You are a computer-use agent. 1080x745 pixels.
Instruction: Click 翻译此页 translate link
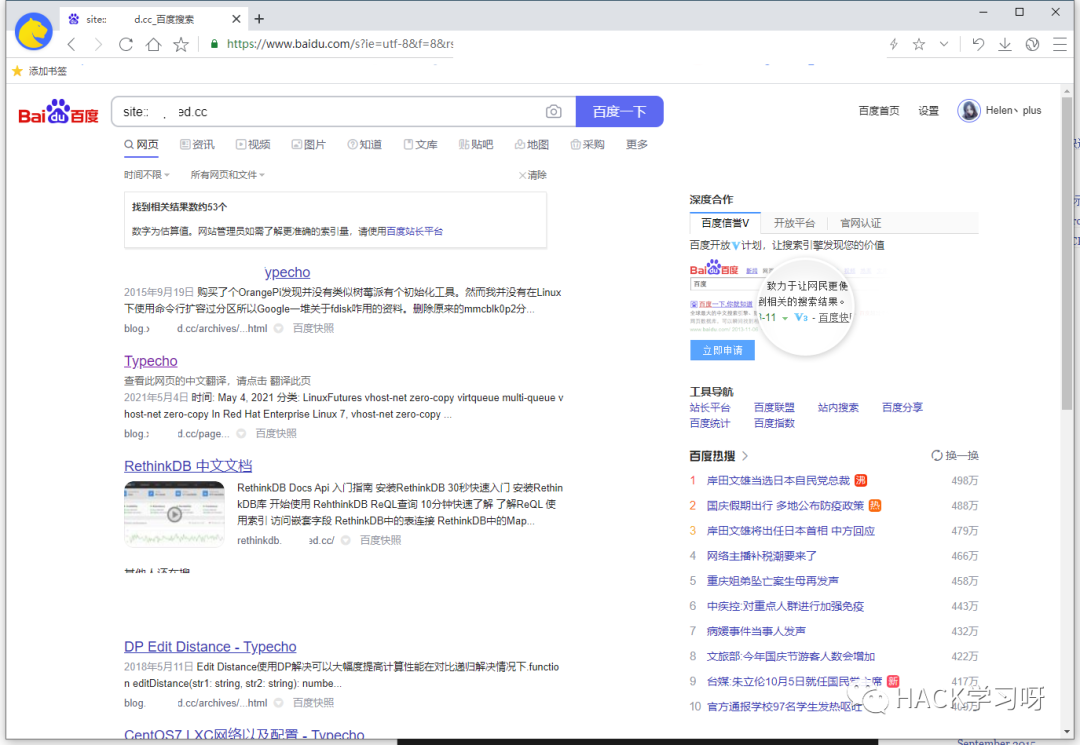point(290,381)
